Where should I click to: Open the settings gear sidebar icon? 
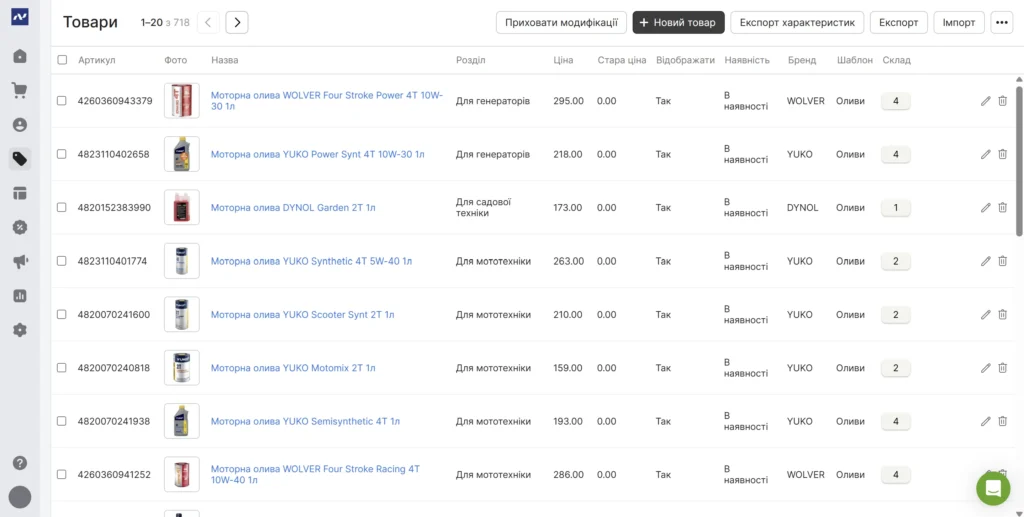[20, 330]
